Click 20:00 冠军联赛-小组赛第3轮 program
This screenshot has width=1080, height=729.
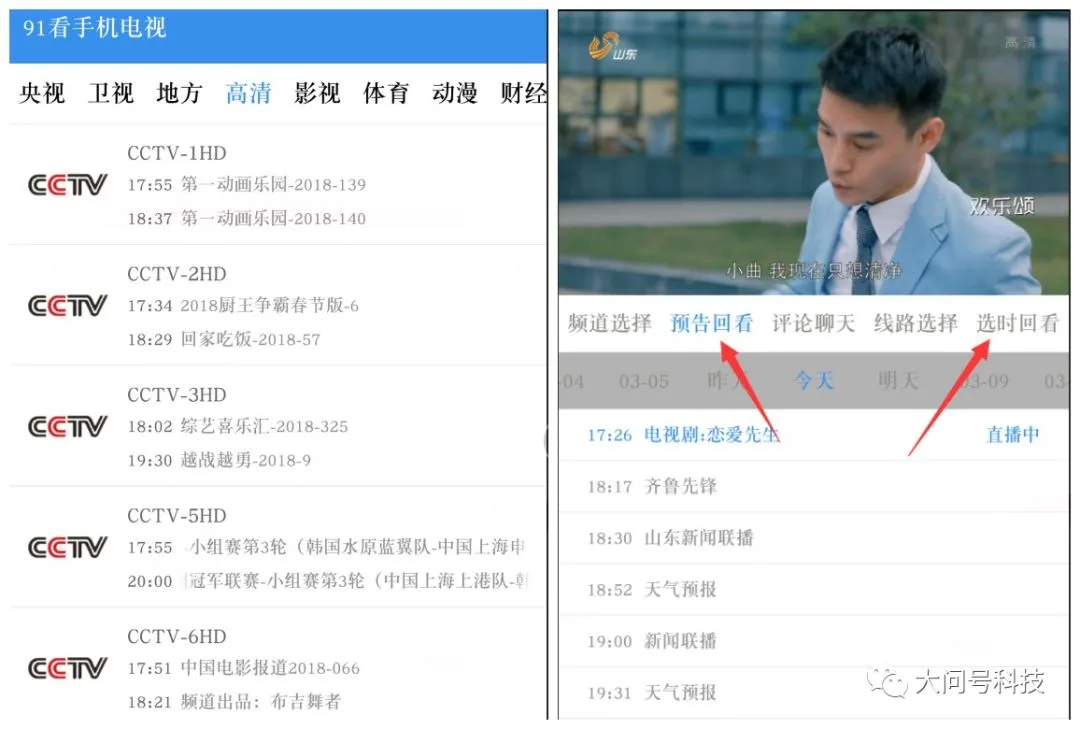(x=327, y=581)
